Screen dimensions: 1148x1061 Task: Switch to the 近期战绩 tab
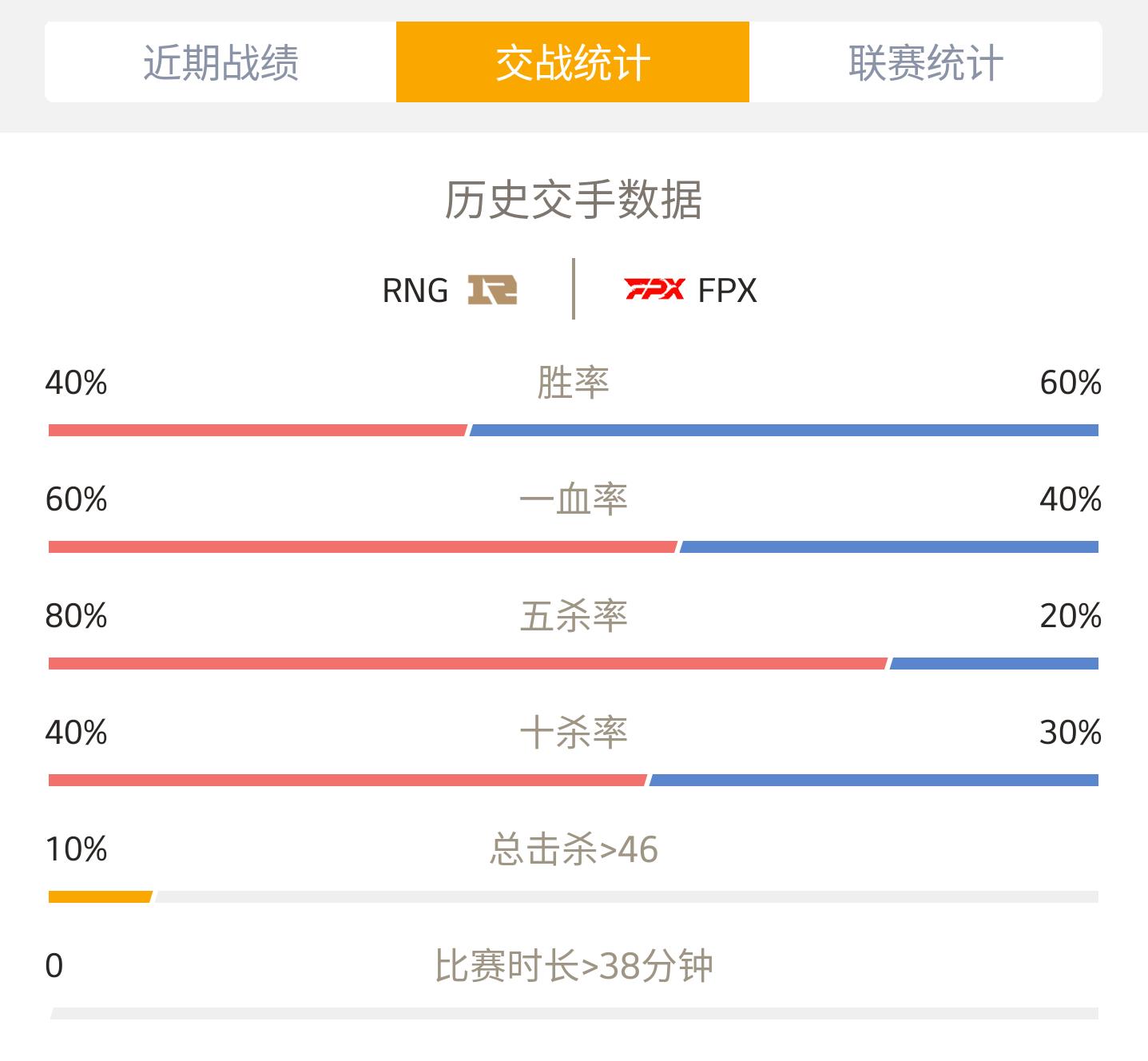220,62
